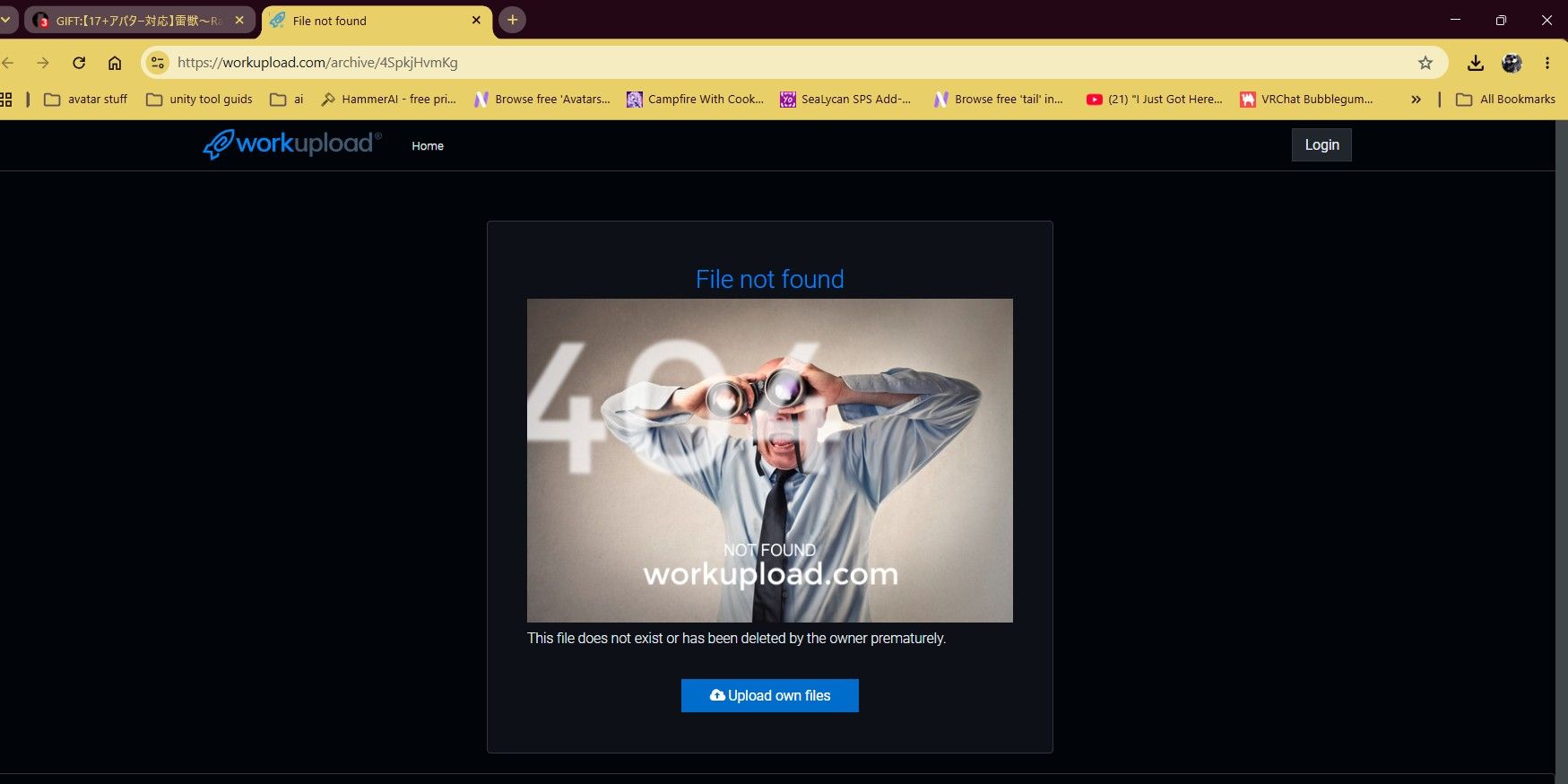
Task: Click the File not found heading
Action: 770,279
